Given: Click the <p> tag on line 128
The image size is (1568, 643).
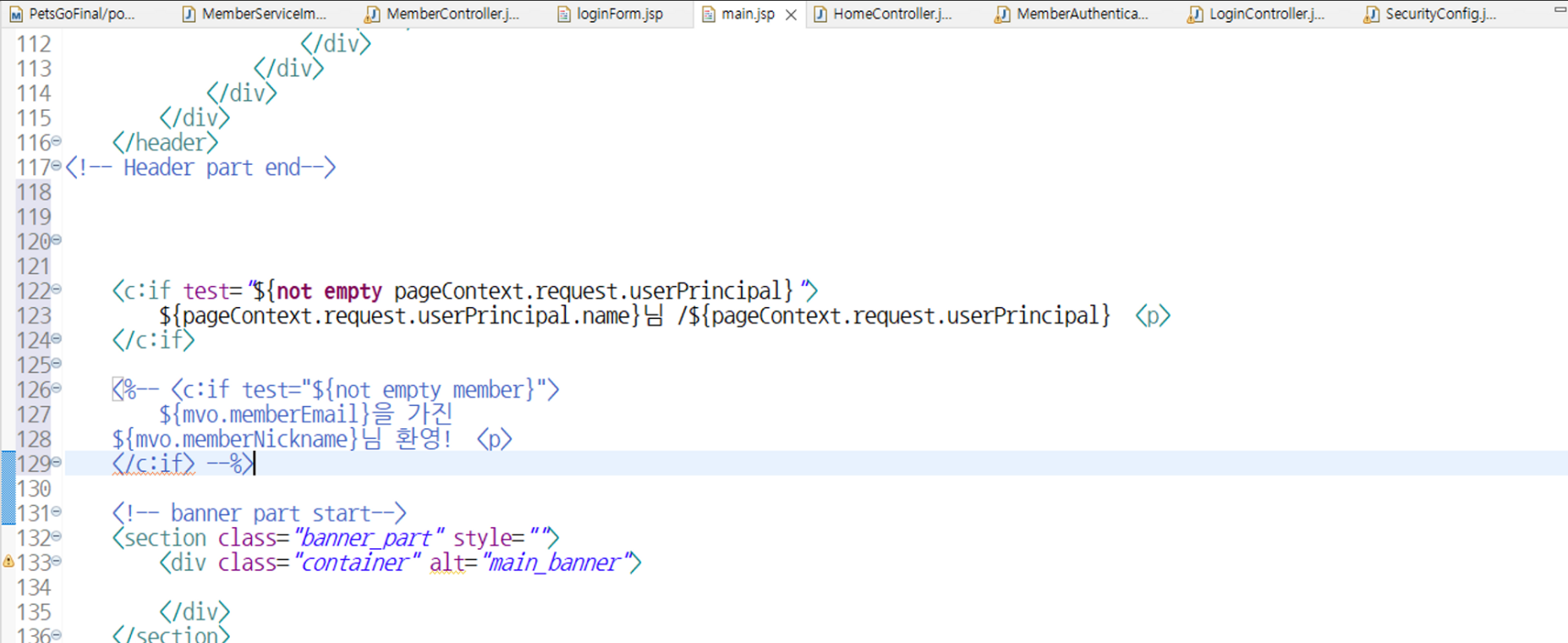Looking at the screenshot, I should (495, 439).
